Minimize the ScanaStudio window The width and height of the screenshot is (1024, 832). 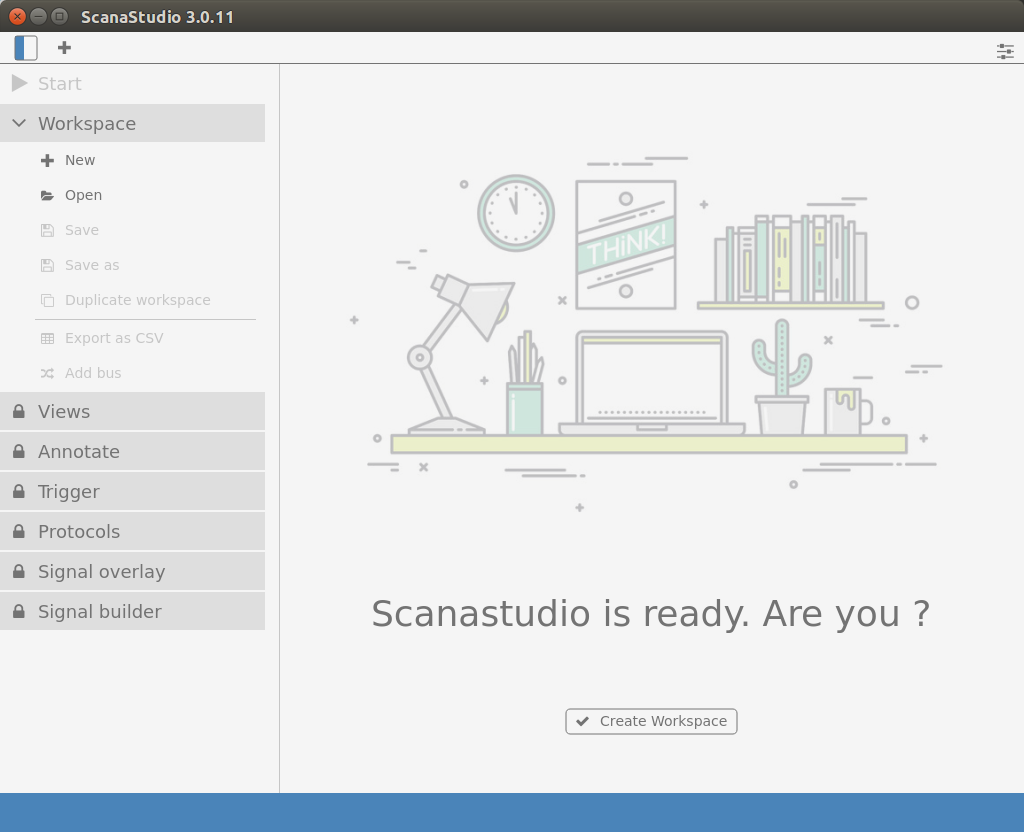pos(39,16)
